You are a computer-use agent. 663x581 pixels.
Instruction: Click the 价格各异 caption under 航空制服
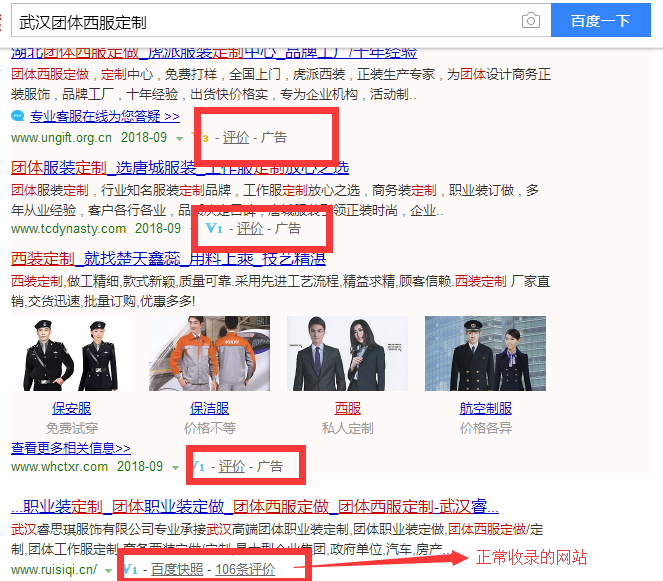(486, 428)
